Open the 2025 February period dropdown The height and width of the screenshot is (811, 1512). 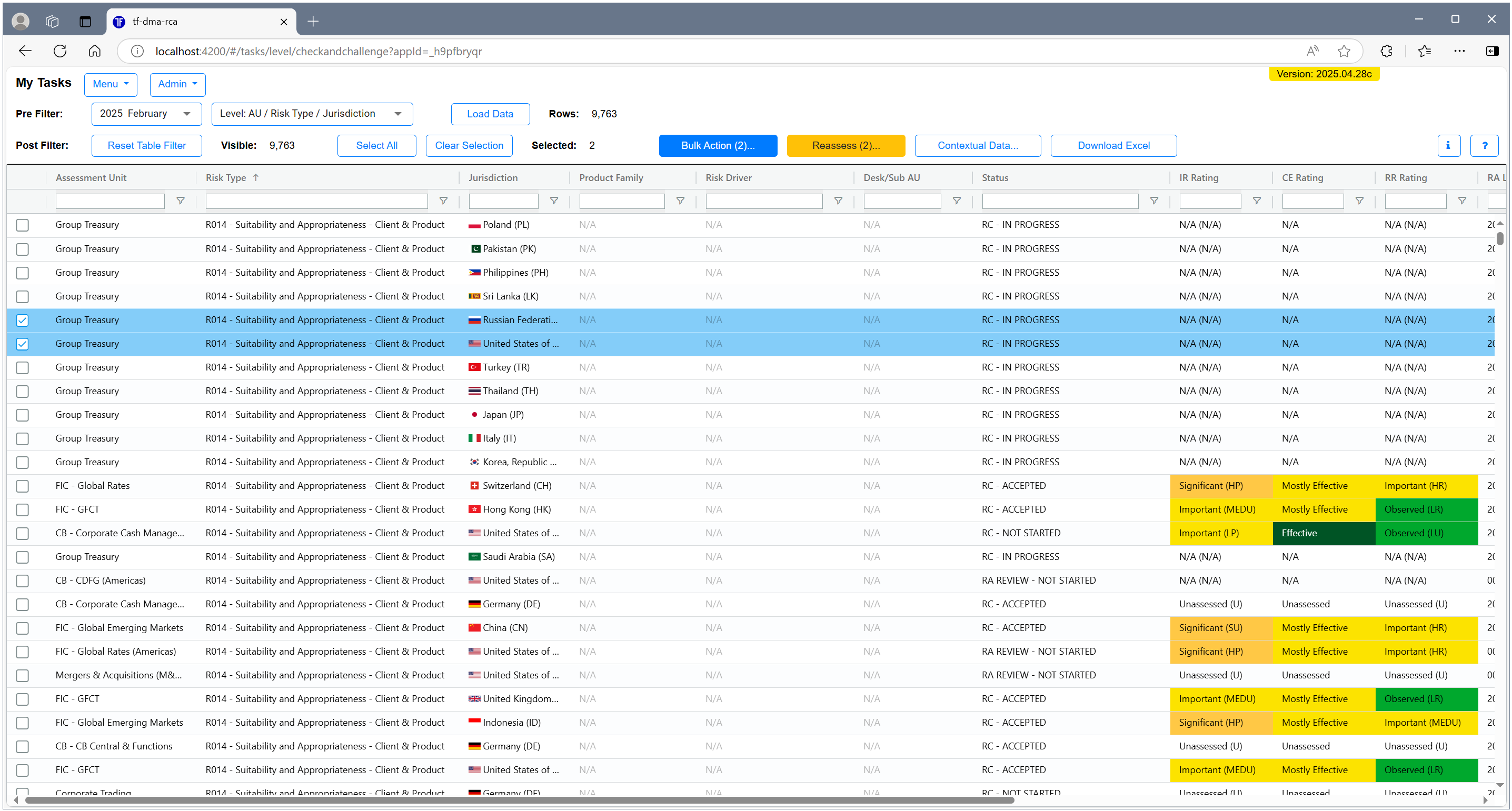coord(146,114)
